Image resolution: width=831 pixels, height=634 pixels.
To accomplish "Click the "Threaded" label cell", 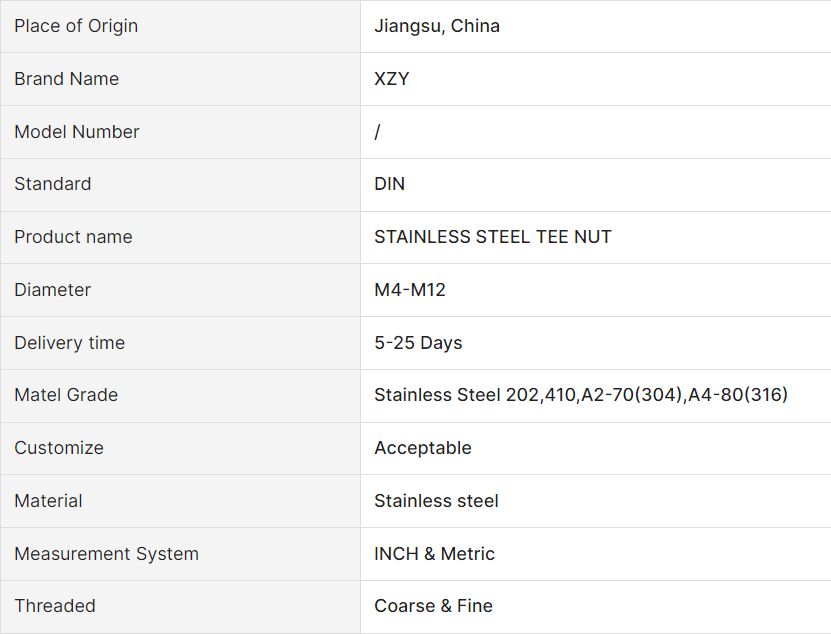I will point(55,606).
